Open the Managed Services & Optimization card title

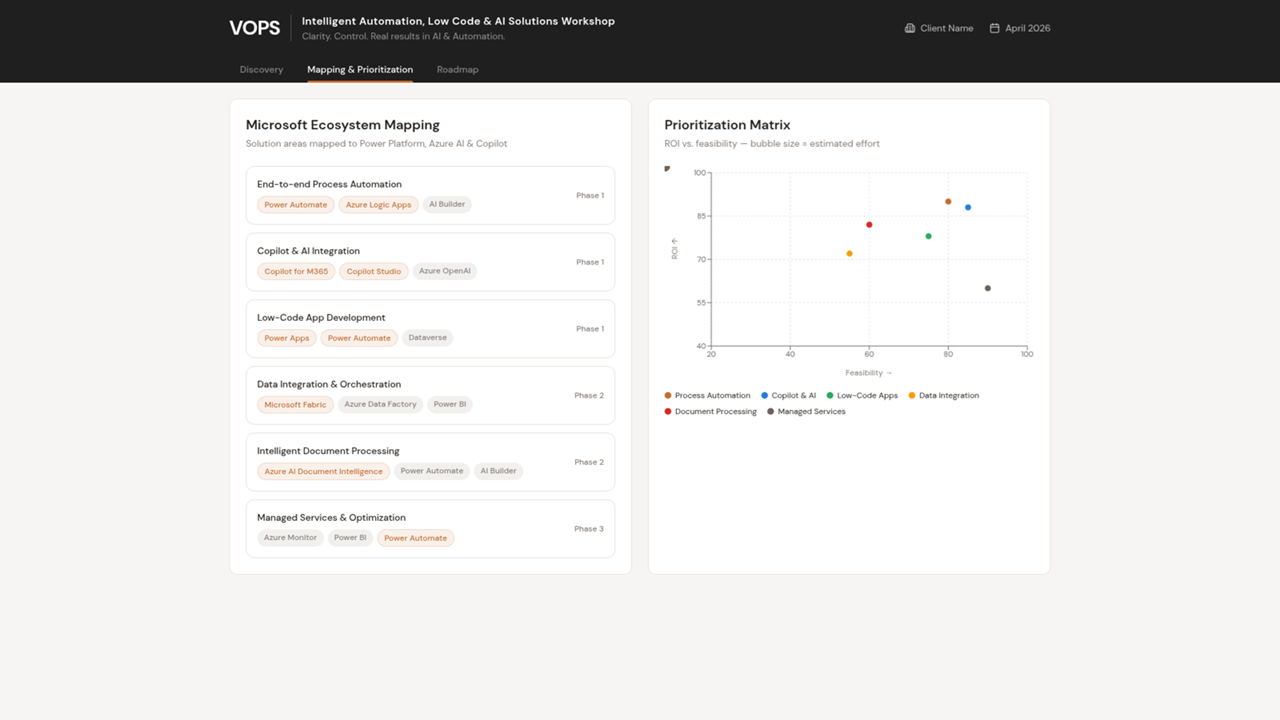coord(331,518)
